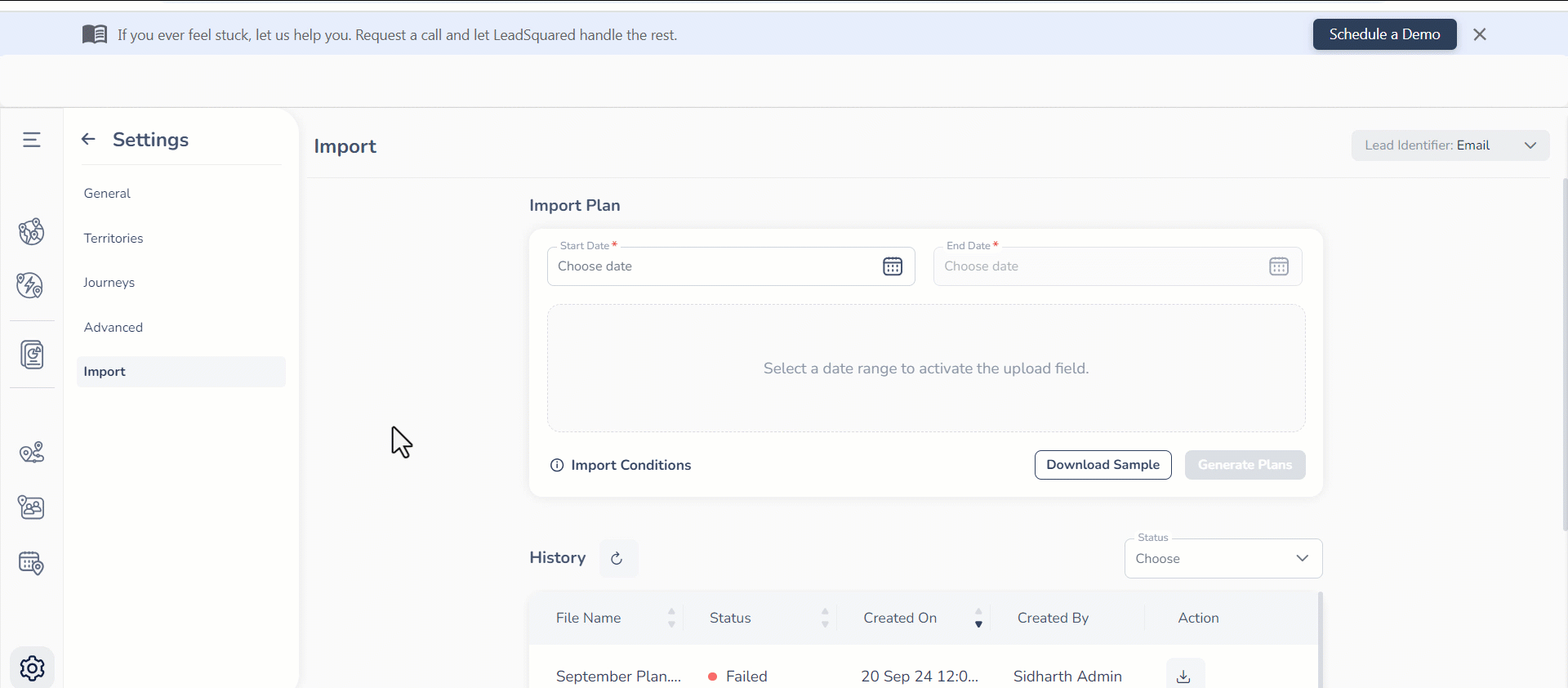Click the people location card sidebar icon

32,507
